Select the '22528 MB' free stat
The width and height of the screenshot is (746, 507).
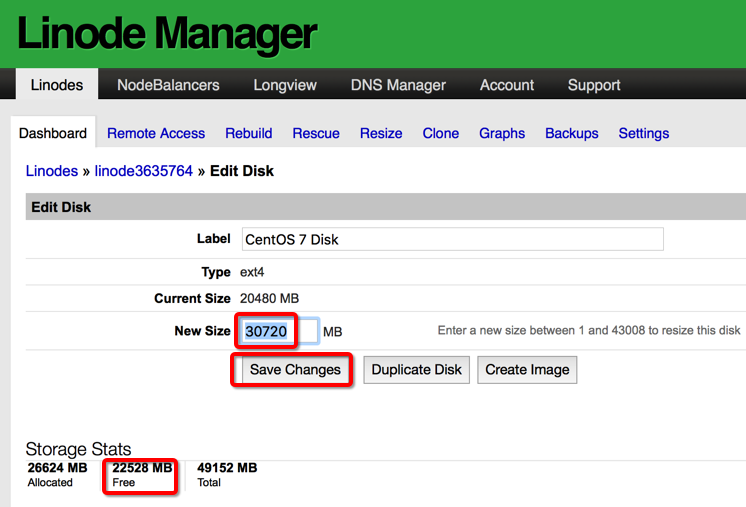coord(142,468)
